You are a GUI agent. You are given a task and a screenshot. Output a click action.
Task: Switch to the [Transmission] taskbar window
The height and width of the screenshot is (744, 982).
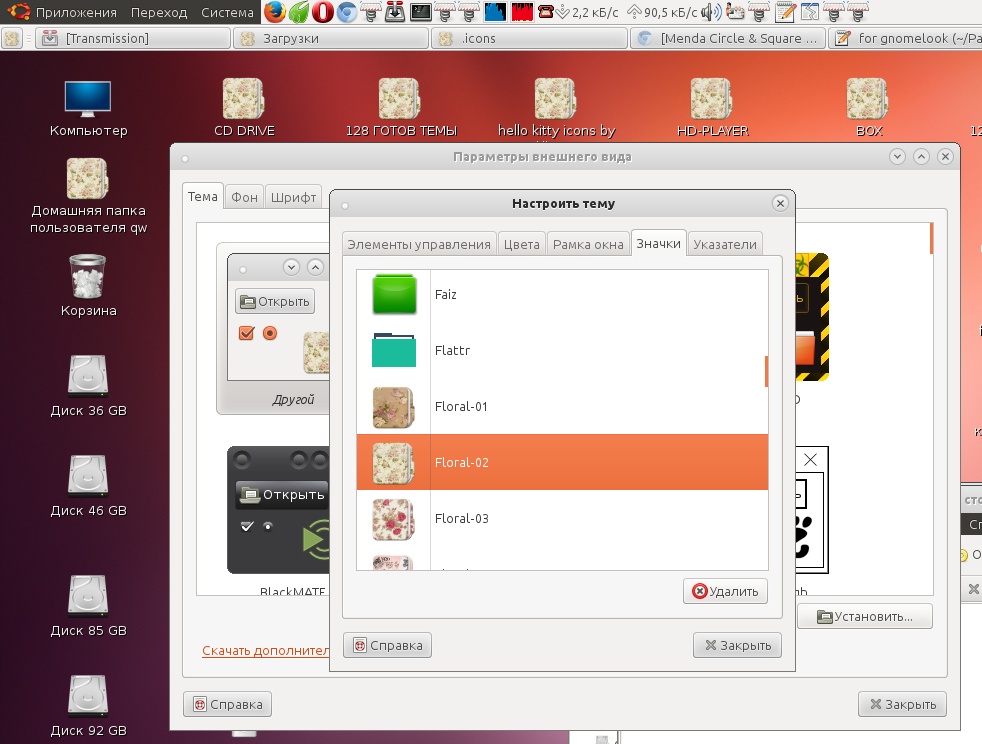click(133, 38)
